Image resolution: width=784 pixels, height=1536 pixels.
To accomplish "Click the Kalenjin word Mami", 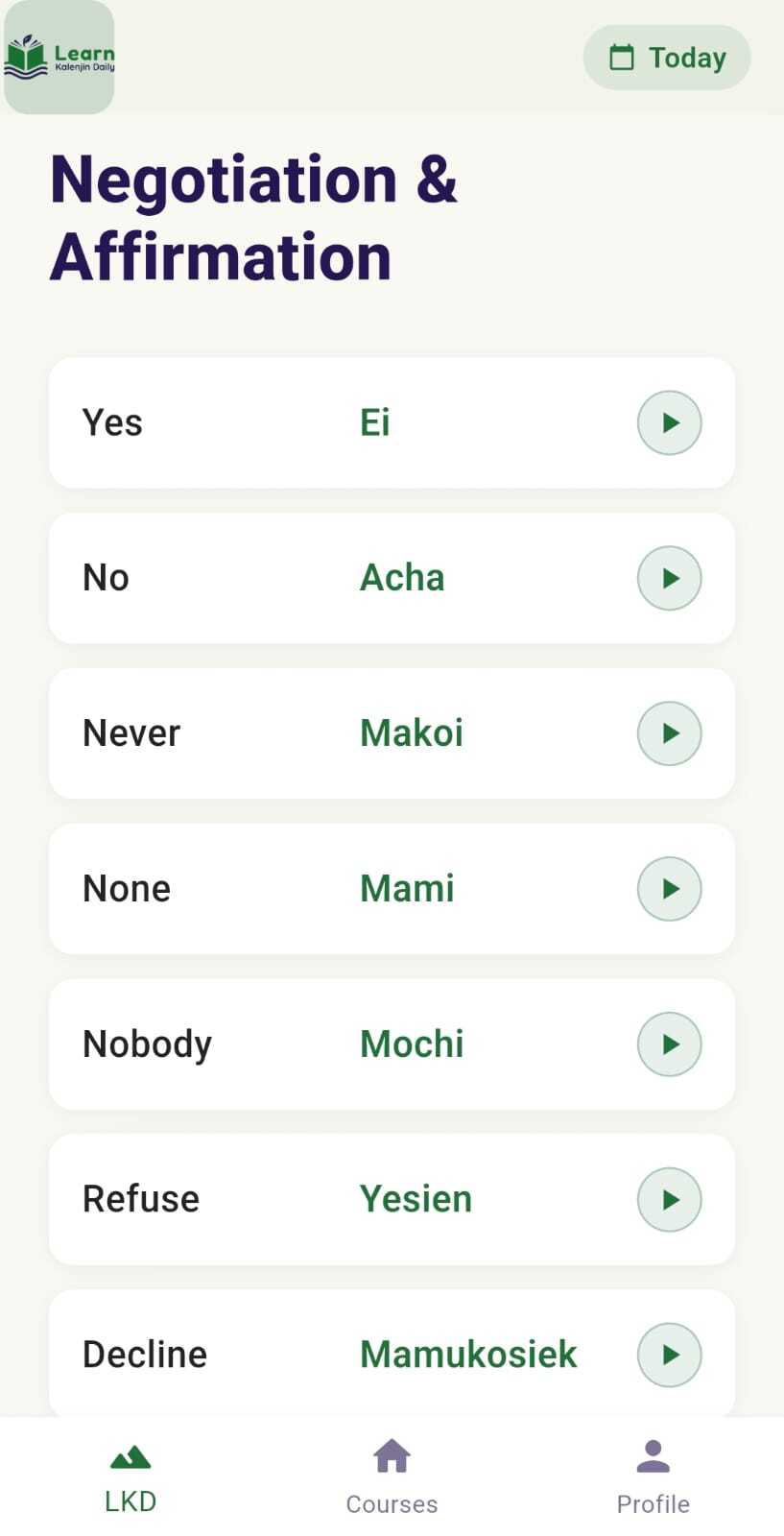I will (407, 889).
